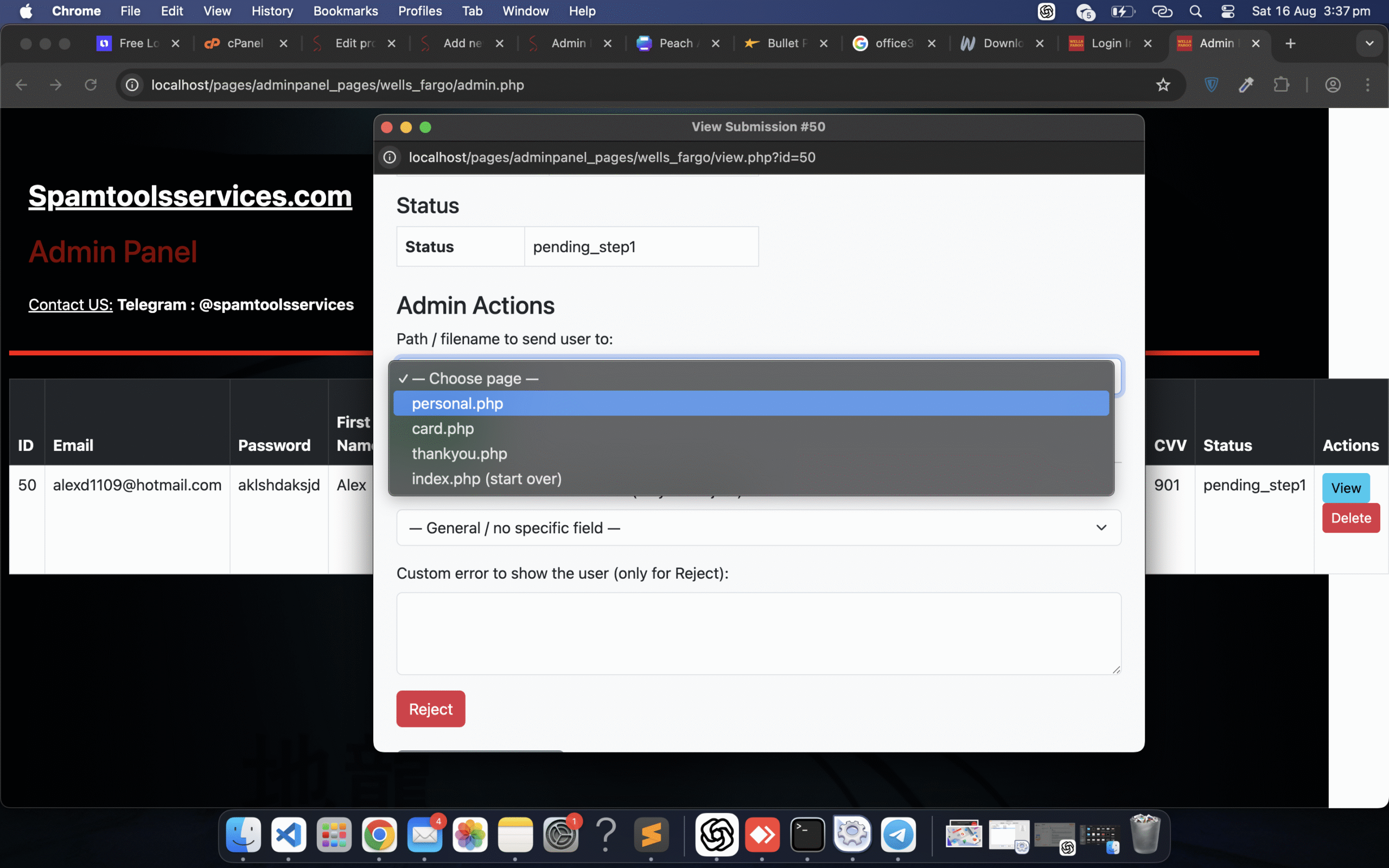Open Finder from the Dock
The image size is (1389, 868).
244,834
